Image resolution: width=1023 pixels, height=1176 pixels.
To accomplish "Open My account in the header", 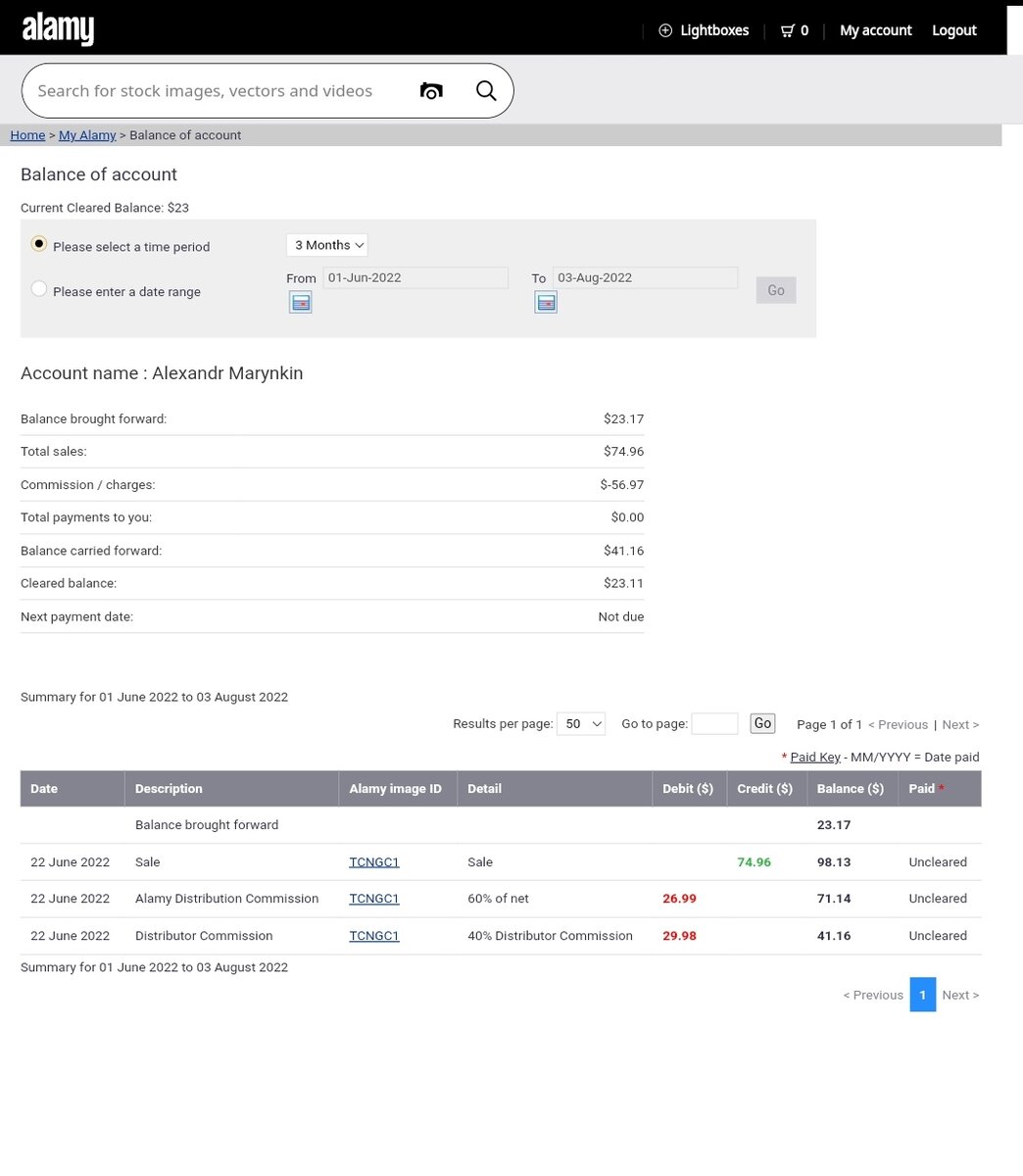I will click(x=876, y=30).
